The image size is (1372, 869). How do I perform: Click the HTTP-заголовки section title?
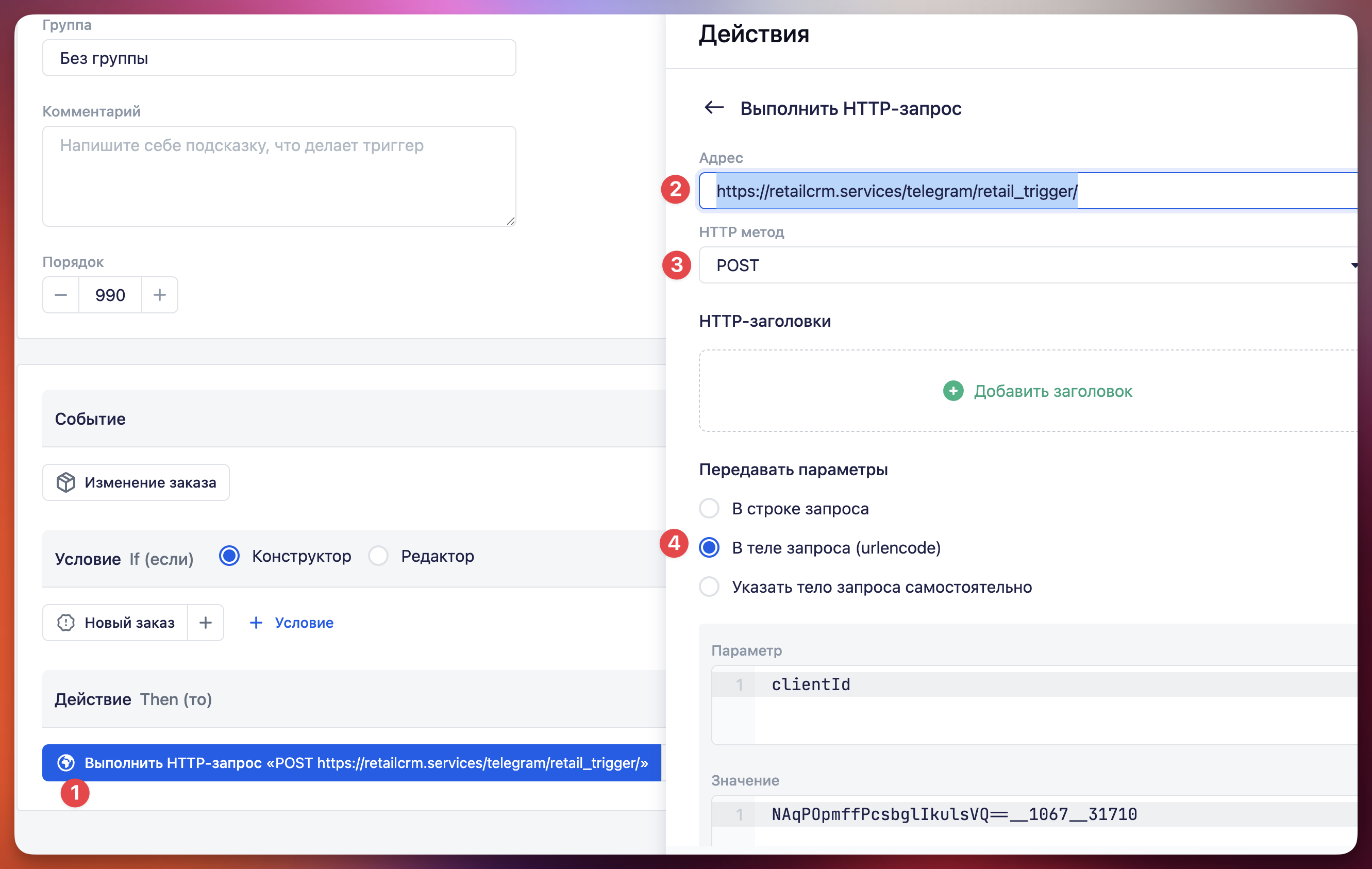(765, 321)
